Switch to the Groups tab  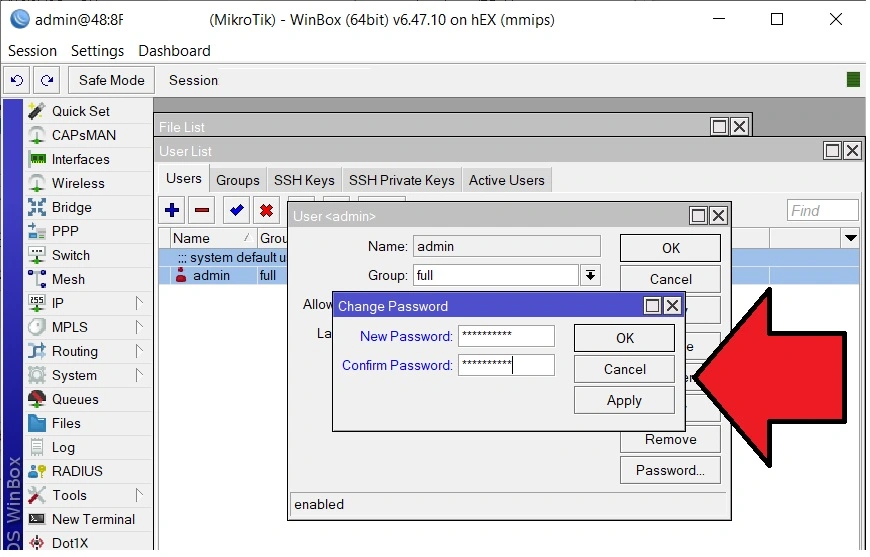pyautogui.click(x=237, y=180)
